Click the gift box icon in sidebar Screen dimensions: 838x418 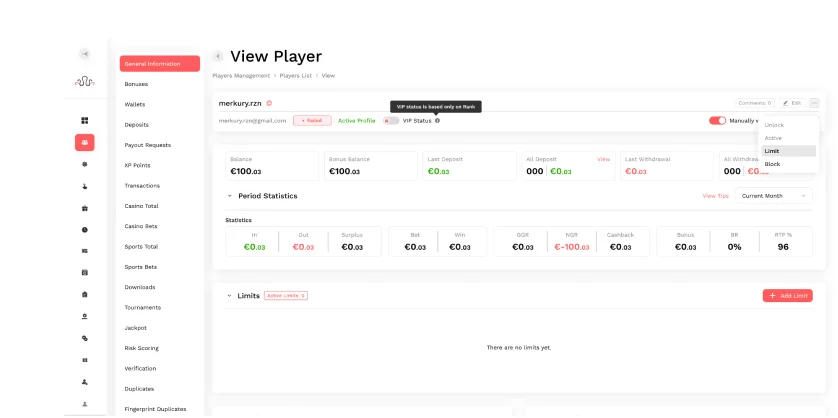85,208
